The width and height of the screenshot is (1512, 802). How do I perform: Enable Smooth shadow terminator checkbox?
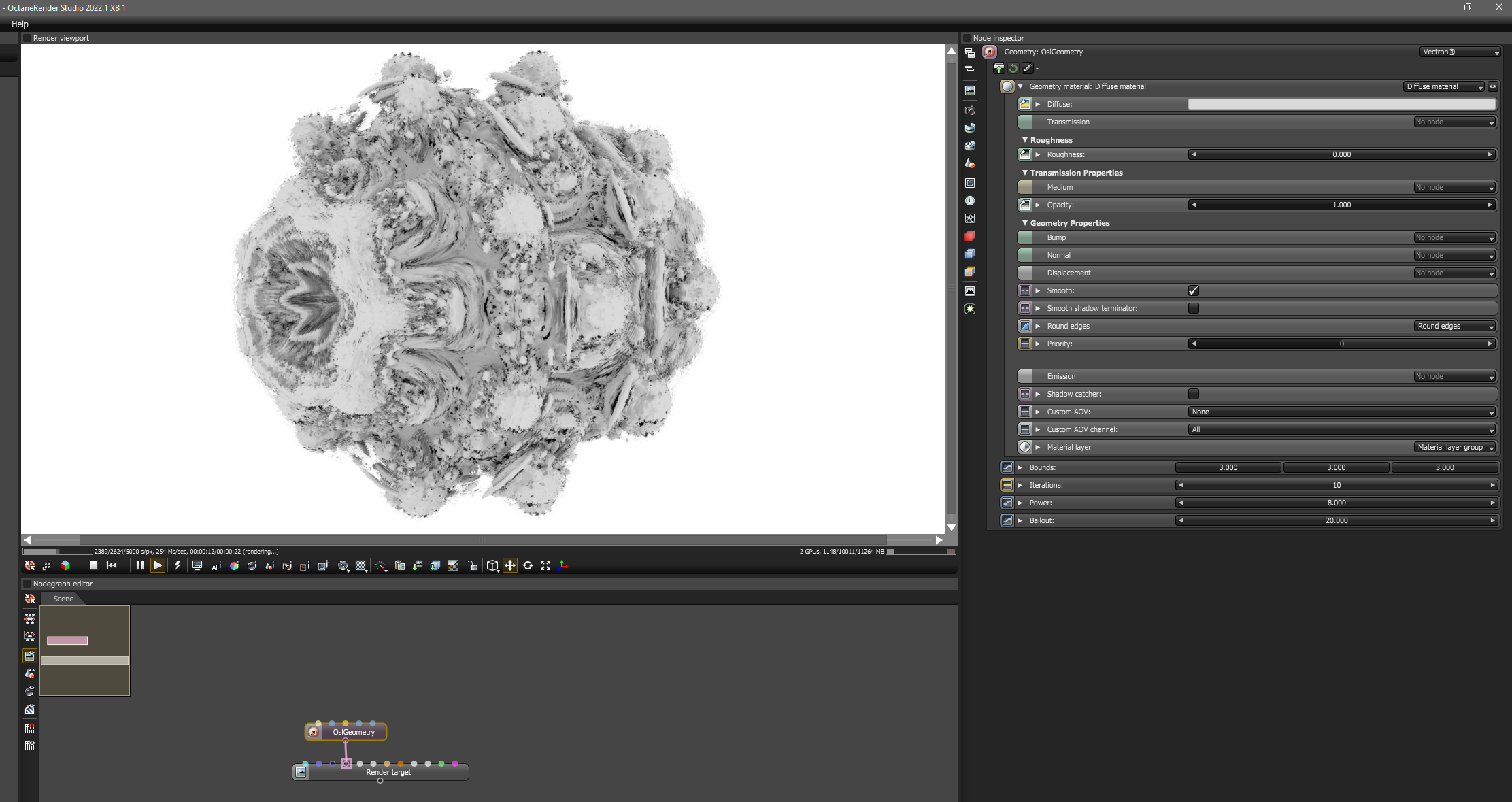(x=1193, y=308)
